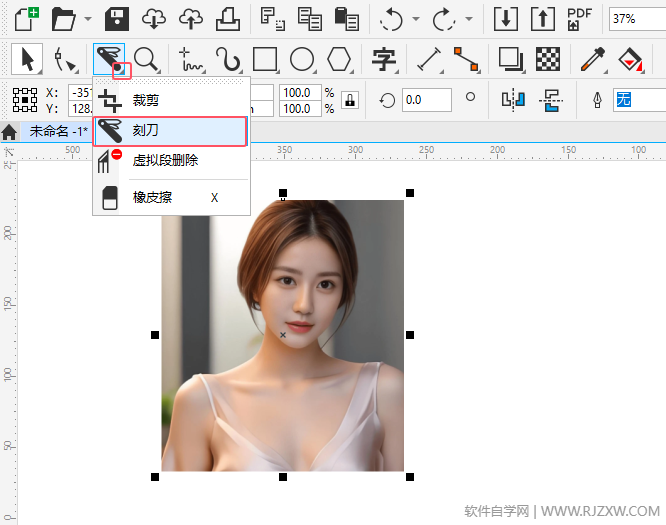Open the outline width 无 dropdown
The image size is (666, 525).
click(x=639, y=100)
